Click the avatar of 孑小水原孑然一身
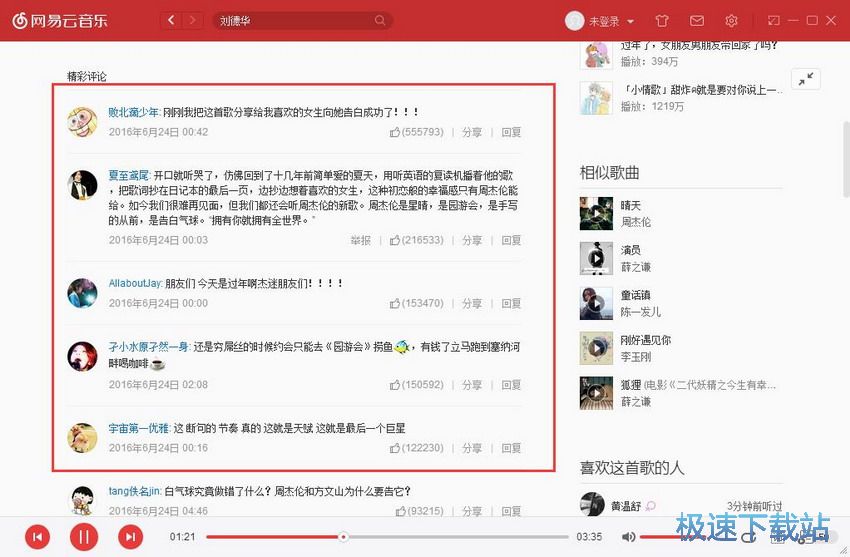 pos(82,357)
